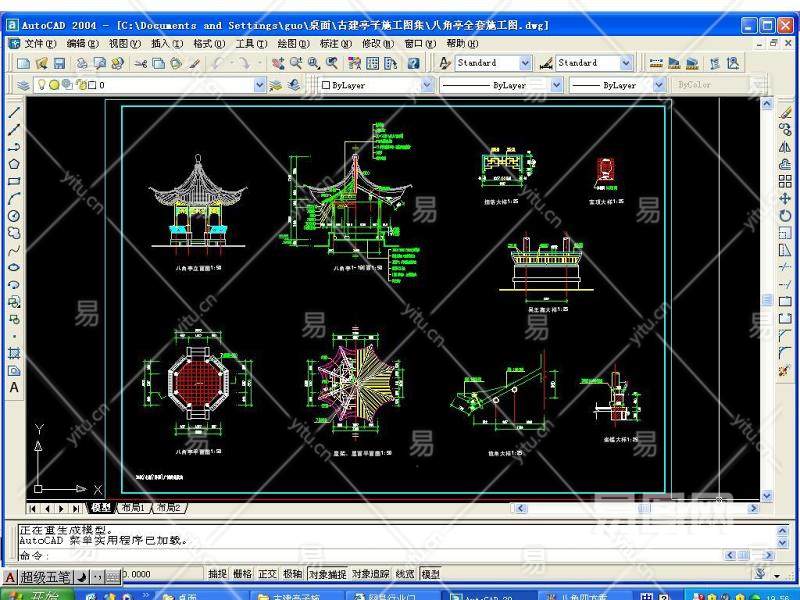Open the 帮助(H) menu

pos(462,44)
